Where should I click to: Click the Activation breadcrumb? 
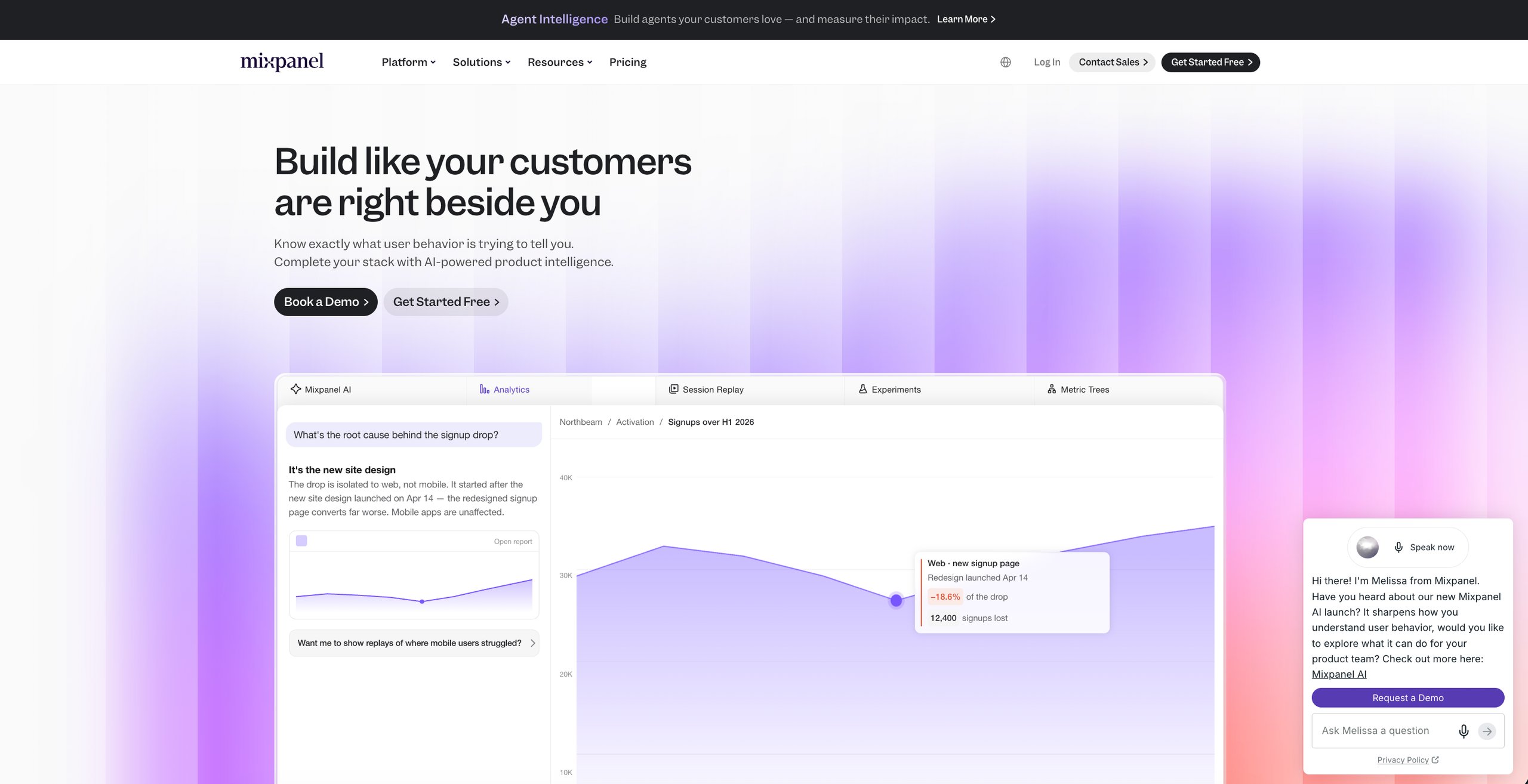point(635,422)
